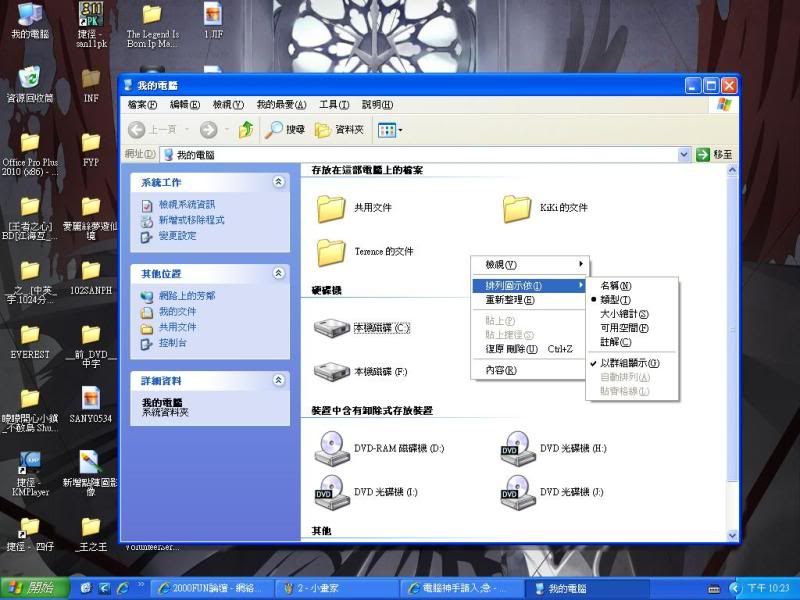The height and width of the screenshot is (600, 800).
Task: Click 檢視系統資訊 link in 系統工作
Action: point(187,205)
